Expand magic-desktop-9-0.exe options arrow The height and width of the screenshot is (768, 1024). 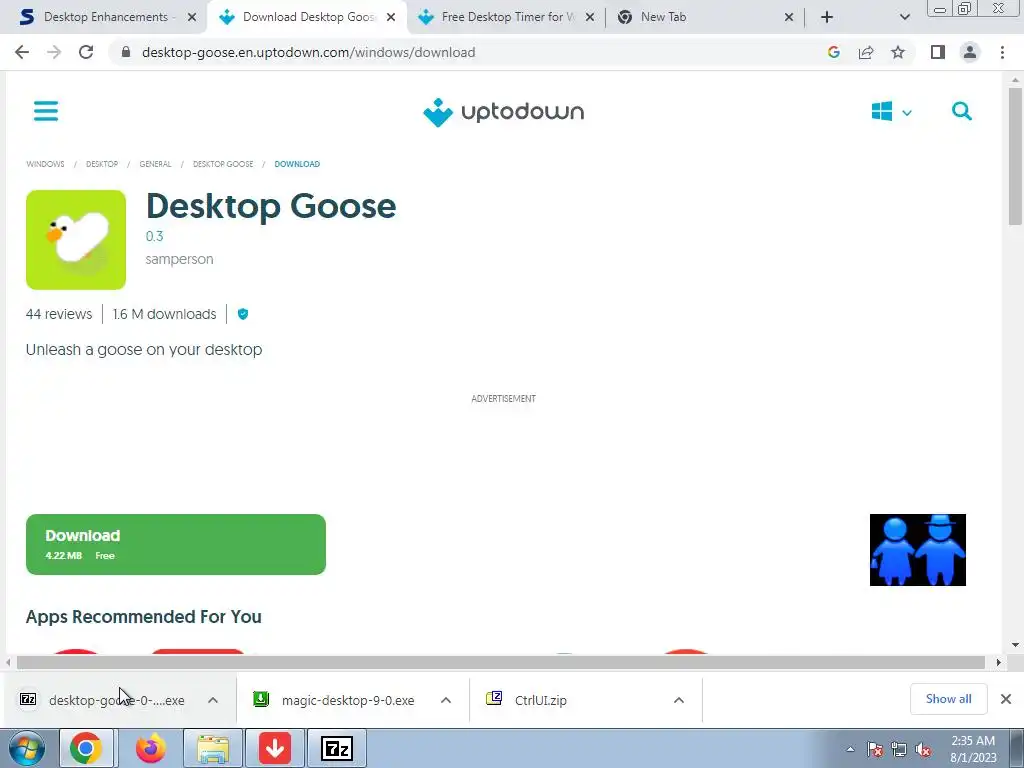[446, 700]
